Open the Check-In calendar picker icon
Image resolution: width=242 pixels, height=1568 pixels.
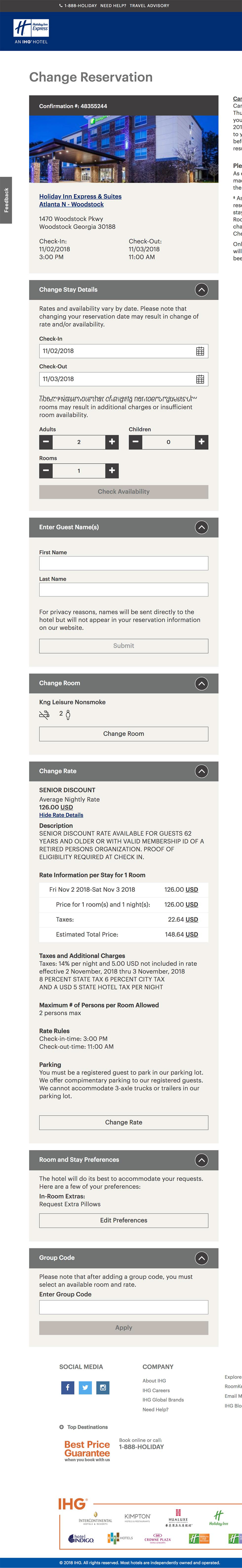click(x=200, y=351)
